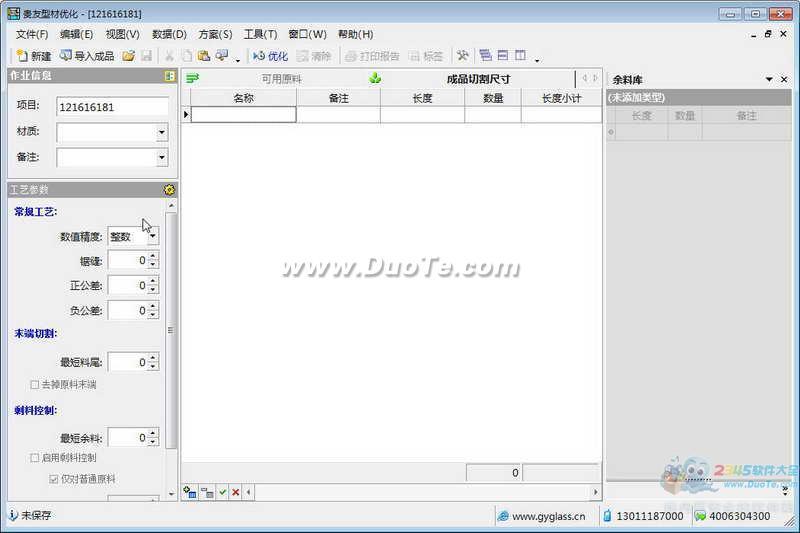Click the open folder toolbar icon
Screen dimensions: 800x533
pyautogui.click(x=129, y=56)
